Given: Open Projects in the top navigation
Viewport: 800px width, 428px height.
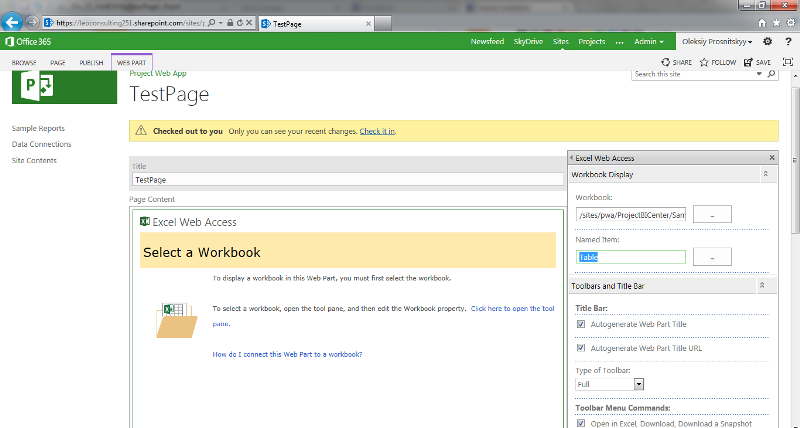Looking at the screenshot, I should (592, 42).
